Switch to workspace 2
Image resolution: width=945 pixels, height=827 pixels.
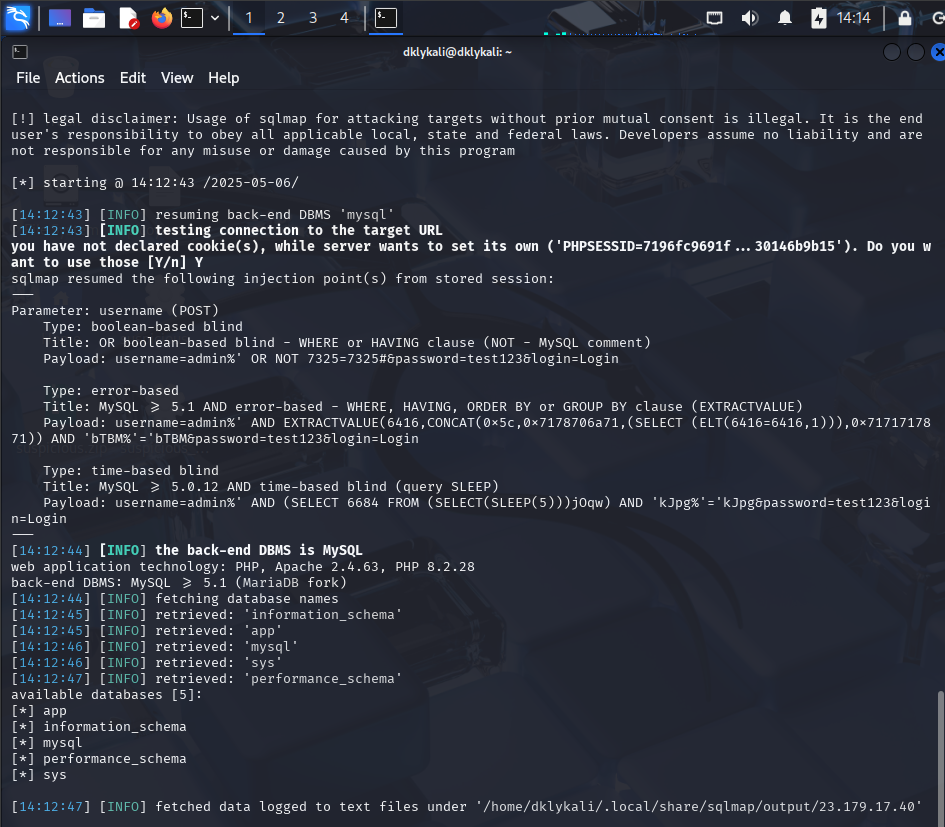click(281, 18)
